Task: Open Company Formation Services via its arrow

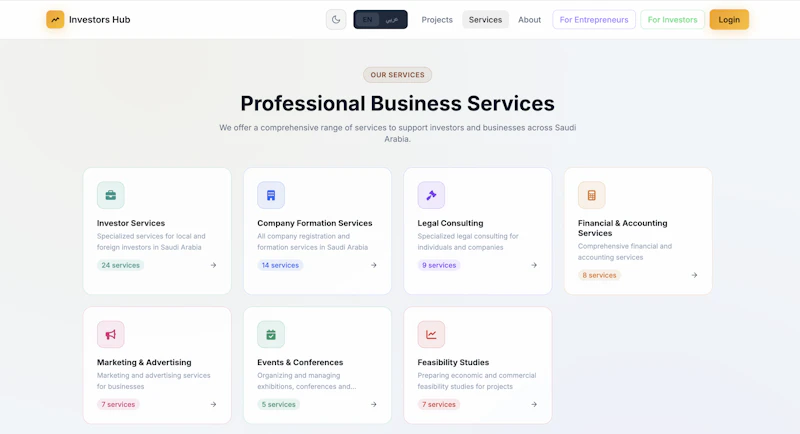Action: tap(373, 265)
